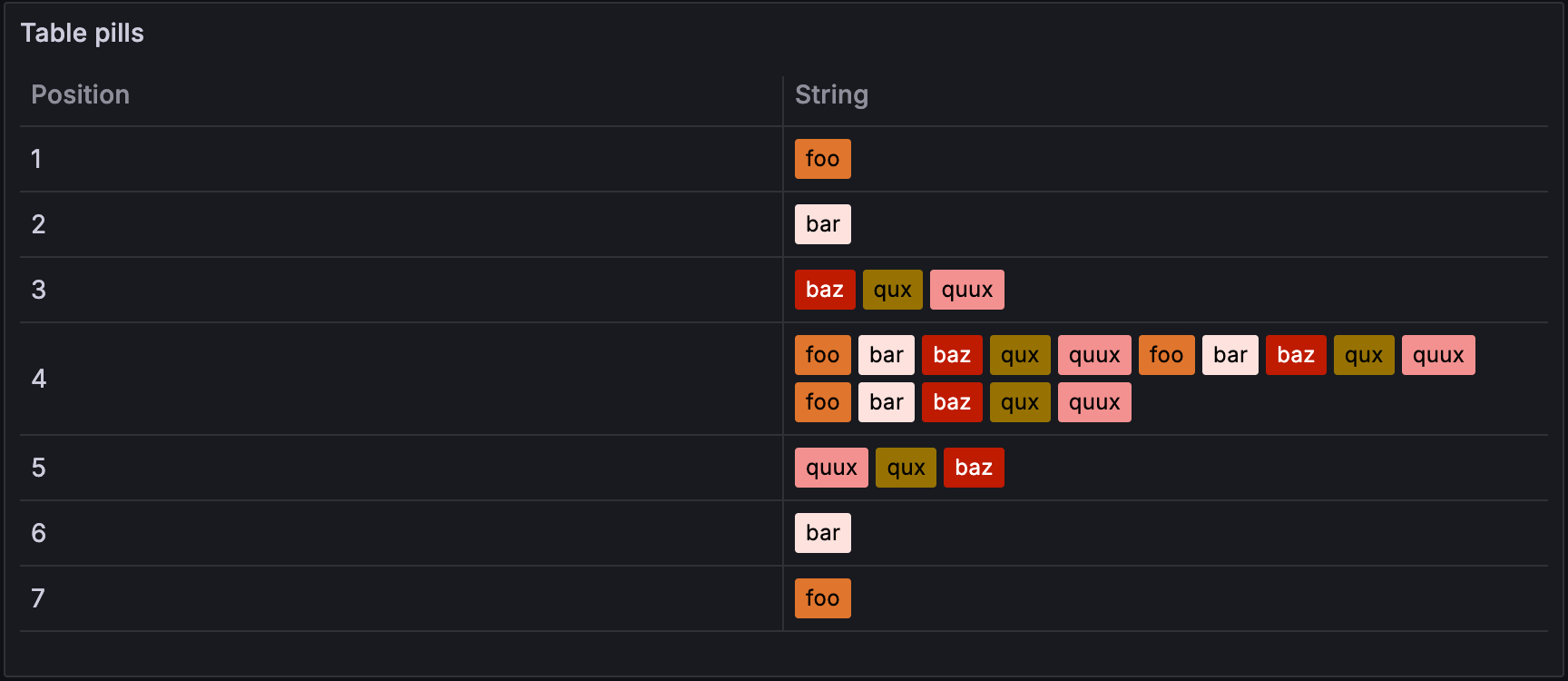
Task: Sort by the String column header
Action: (831, 95)
